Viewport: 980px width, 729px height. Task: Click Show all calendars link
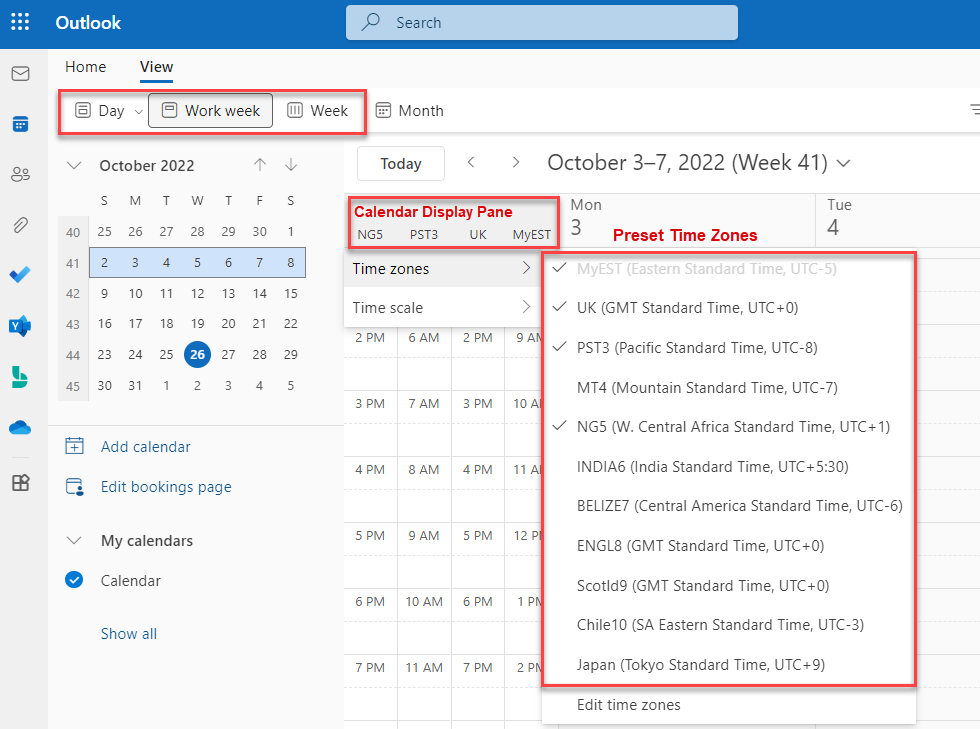129,633
